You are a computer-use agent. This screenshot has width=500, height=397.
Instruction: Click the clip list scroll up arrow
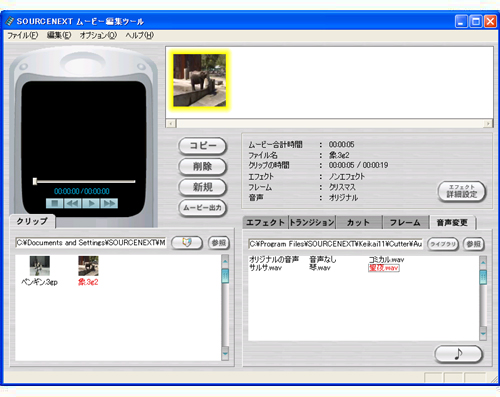(225, 260)
